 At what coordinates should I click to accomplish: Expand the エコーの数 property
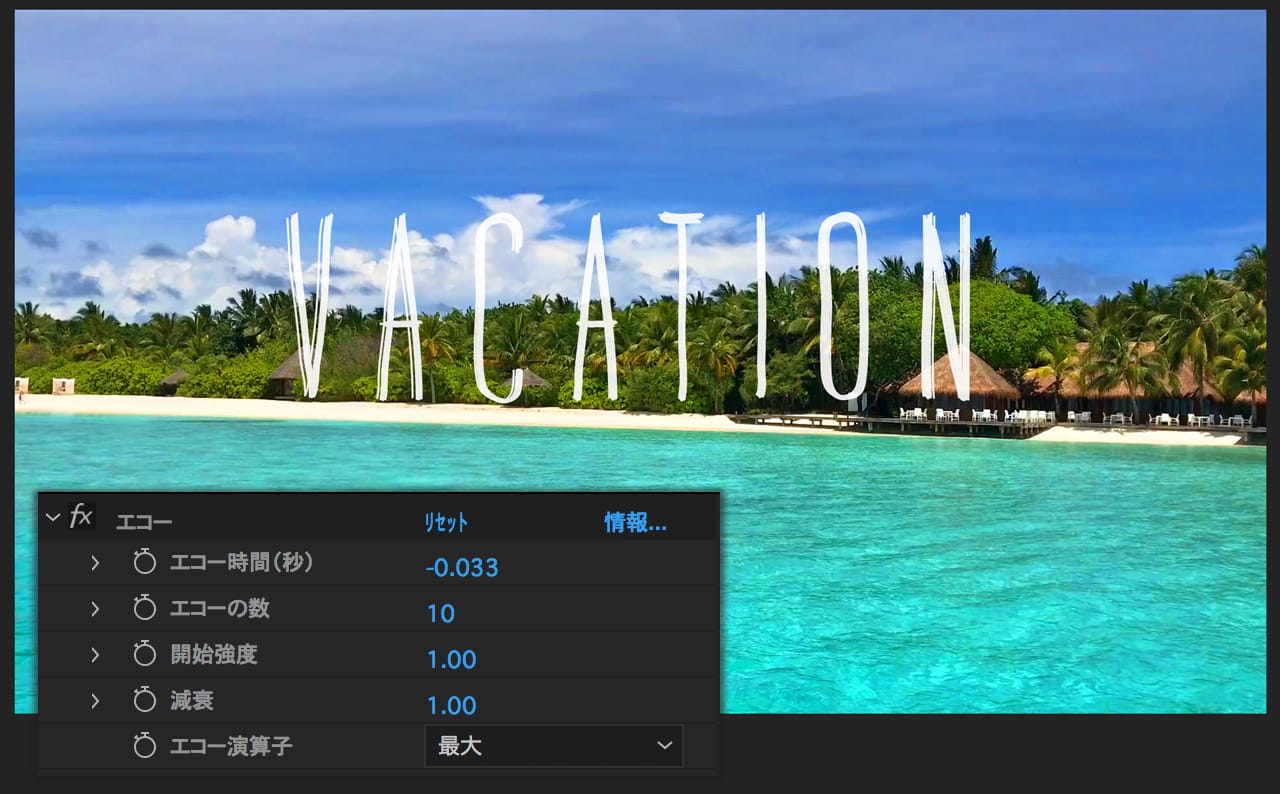click(x=95, y=609)
